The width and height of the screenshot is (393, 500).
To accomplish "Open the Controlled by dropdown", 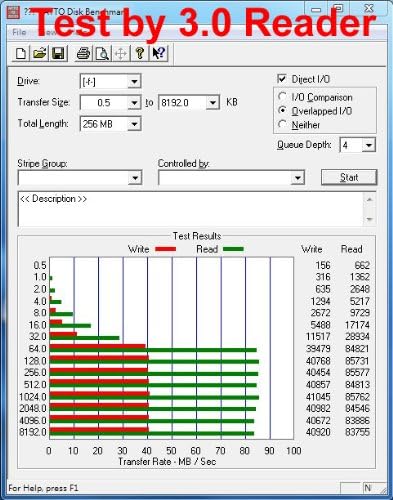I will [x=298, y=178].
